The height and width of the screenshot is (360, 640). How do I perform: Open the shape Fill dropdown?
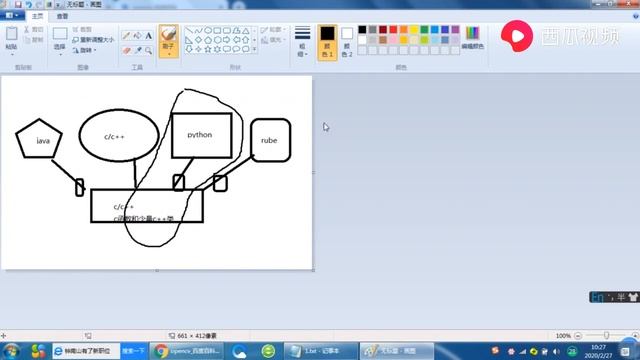pos(273,40)
